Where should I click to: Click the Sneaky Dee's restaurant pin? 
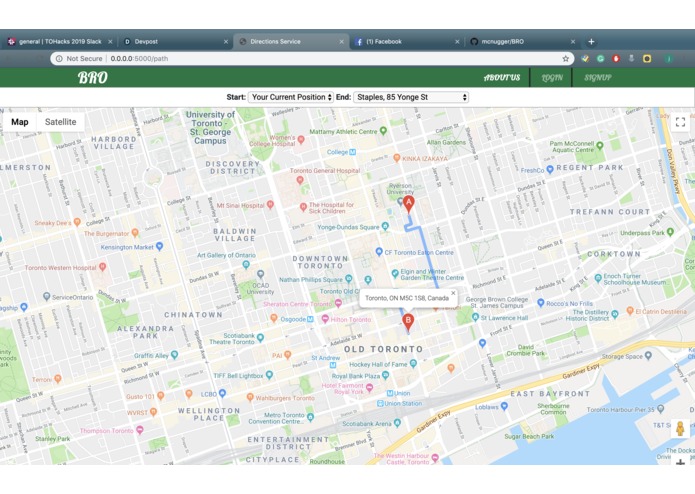coord(77,222)
